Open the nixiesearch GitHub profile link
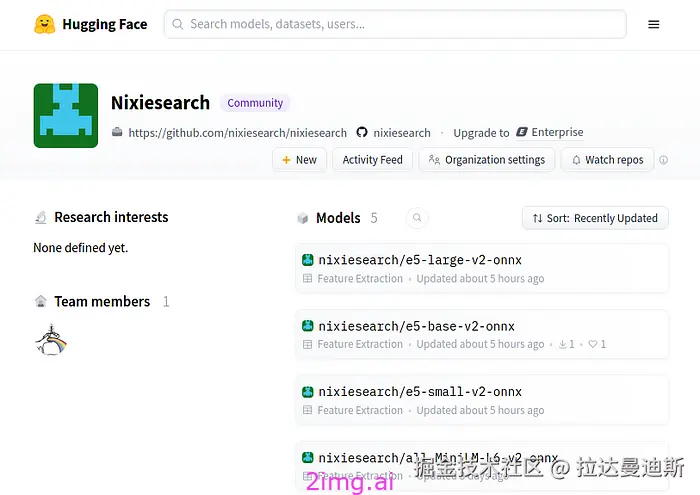Screen dimensions: 700x495 [x=402, y=133]
